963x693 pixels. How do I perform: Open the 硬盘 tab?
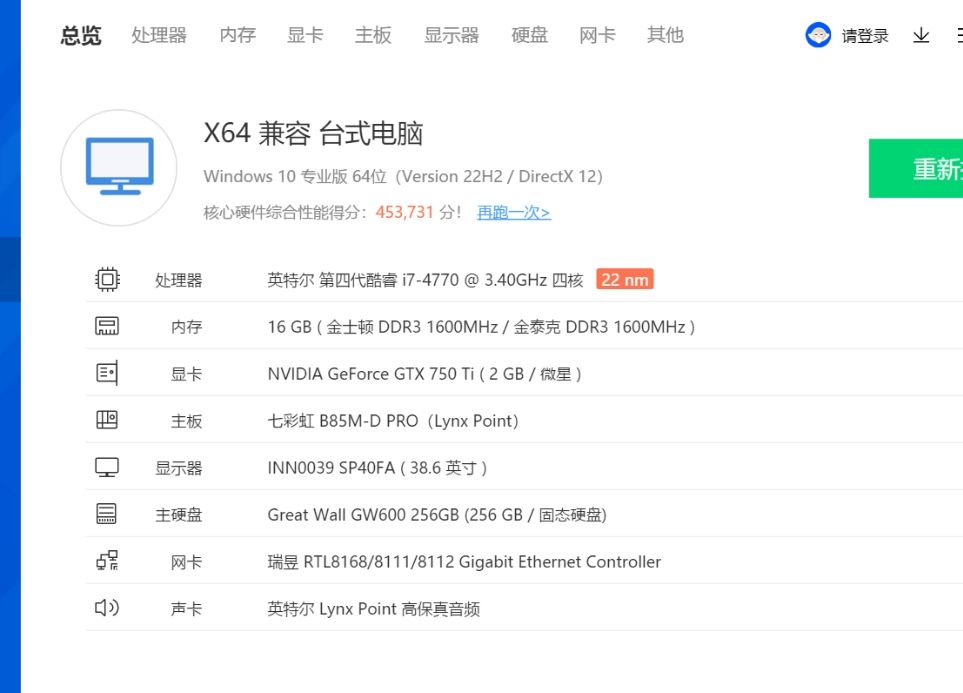click(529, 35)
